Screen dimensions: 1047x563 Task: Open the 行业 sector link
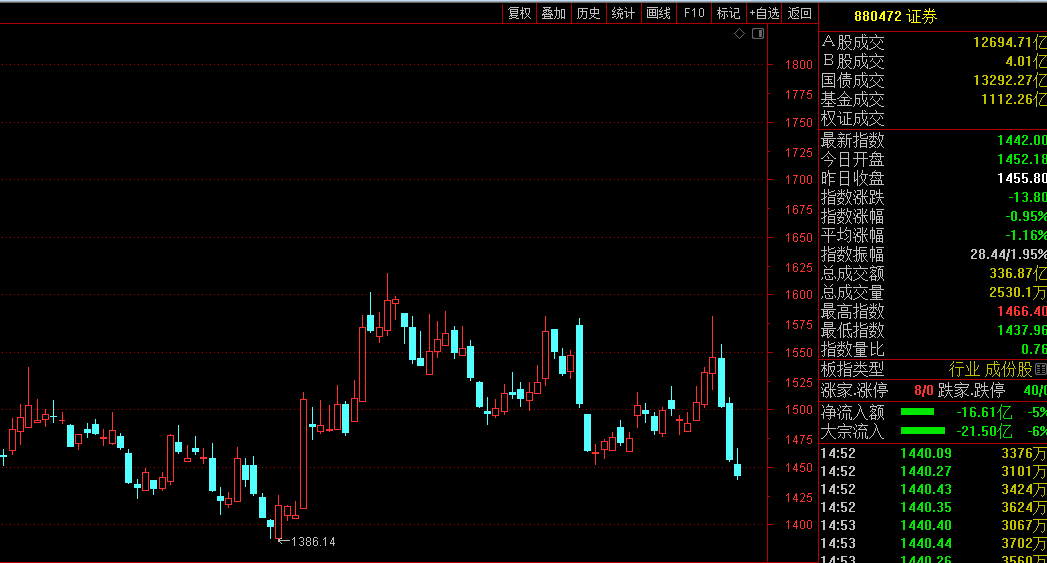tap(965, 369)
